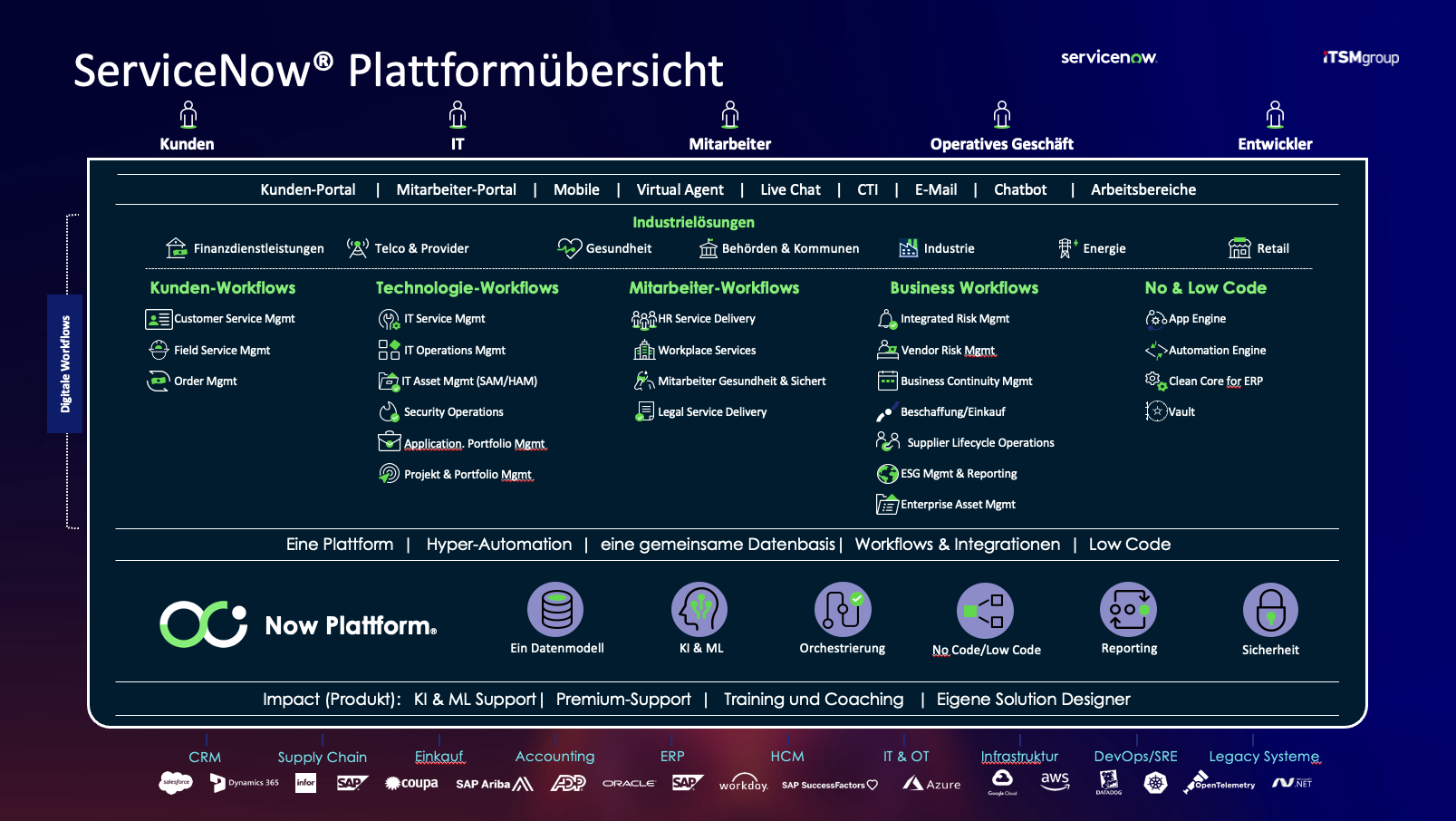Click the Dynamics 365 logo
This screenshot has height=821, width=1456.
coord(245,783)
